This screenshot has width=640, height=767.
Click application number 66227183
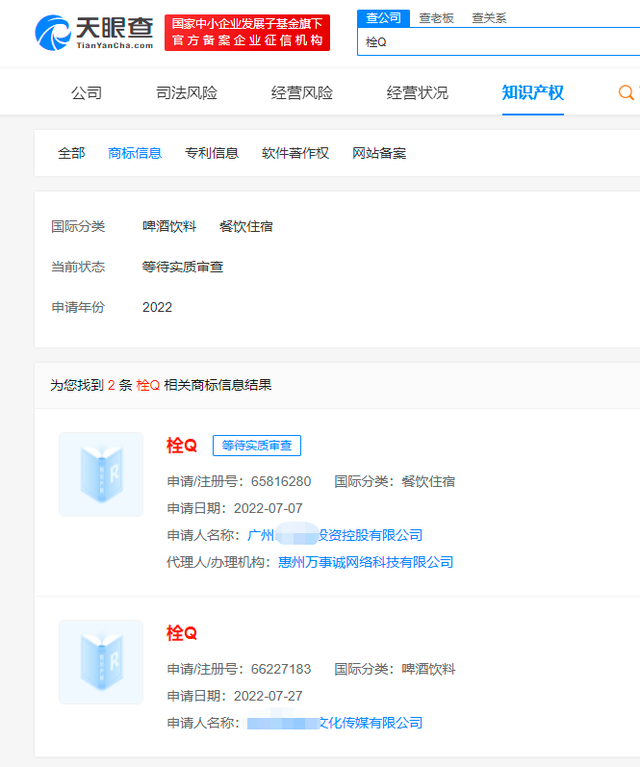point(281,669)
